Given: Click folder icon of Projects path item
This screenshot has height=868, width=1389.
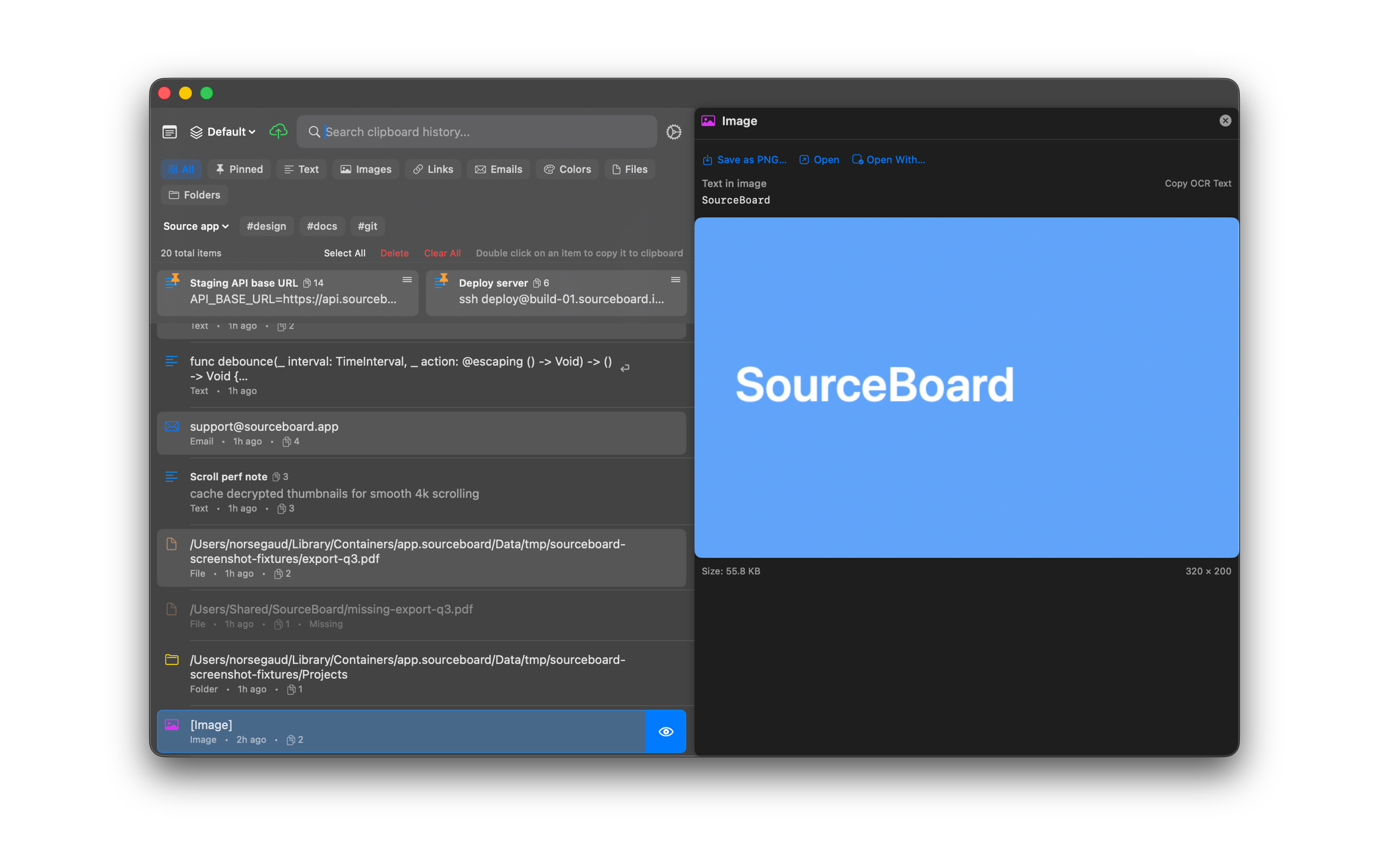Looking at the screenshot, I should 171,659.
